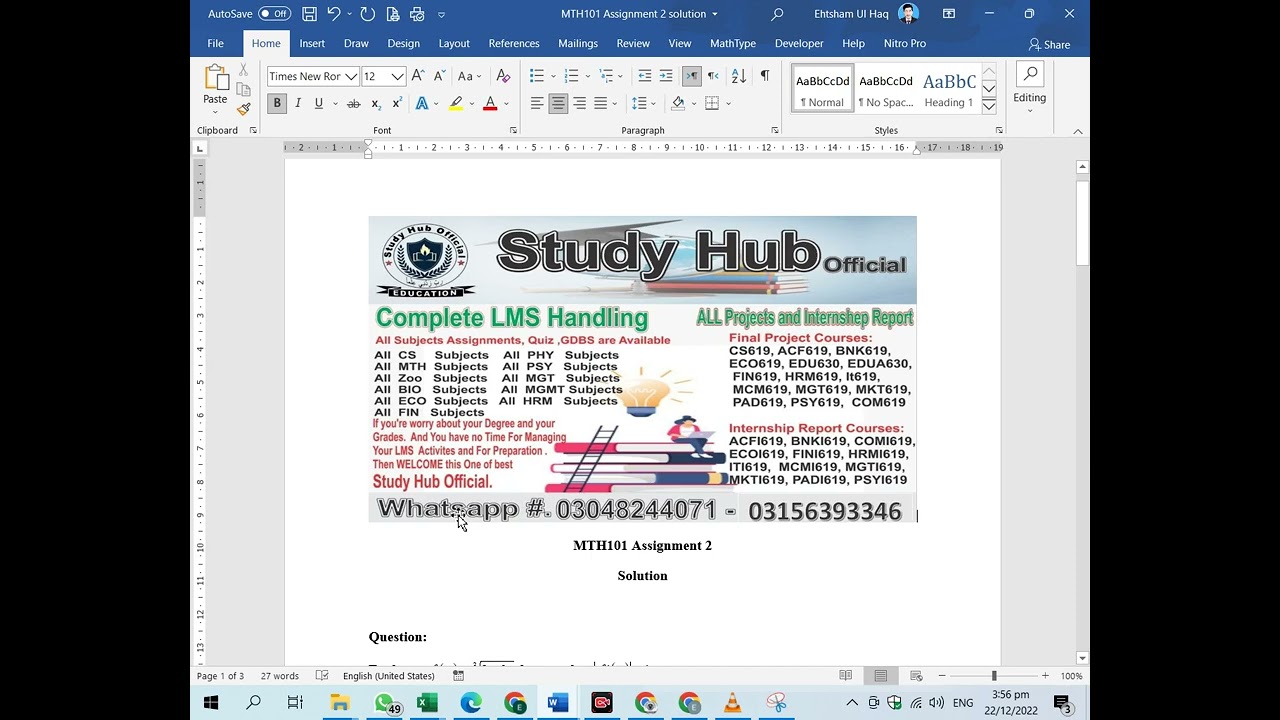The image size is (1280, 720).
Task: Toggle left-to-right text direction
Action: click(692, 76)
